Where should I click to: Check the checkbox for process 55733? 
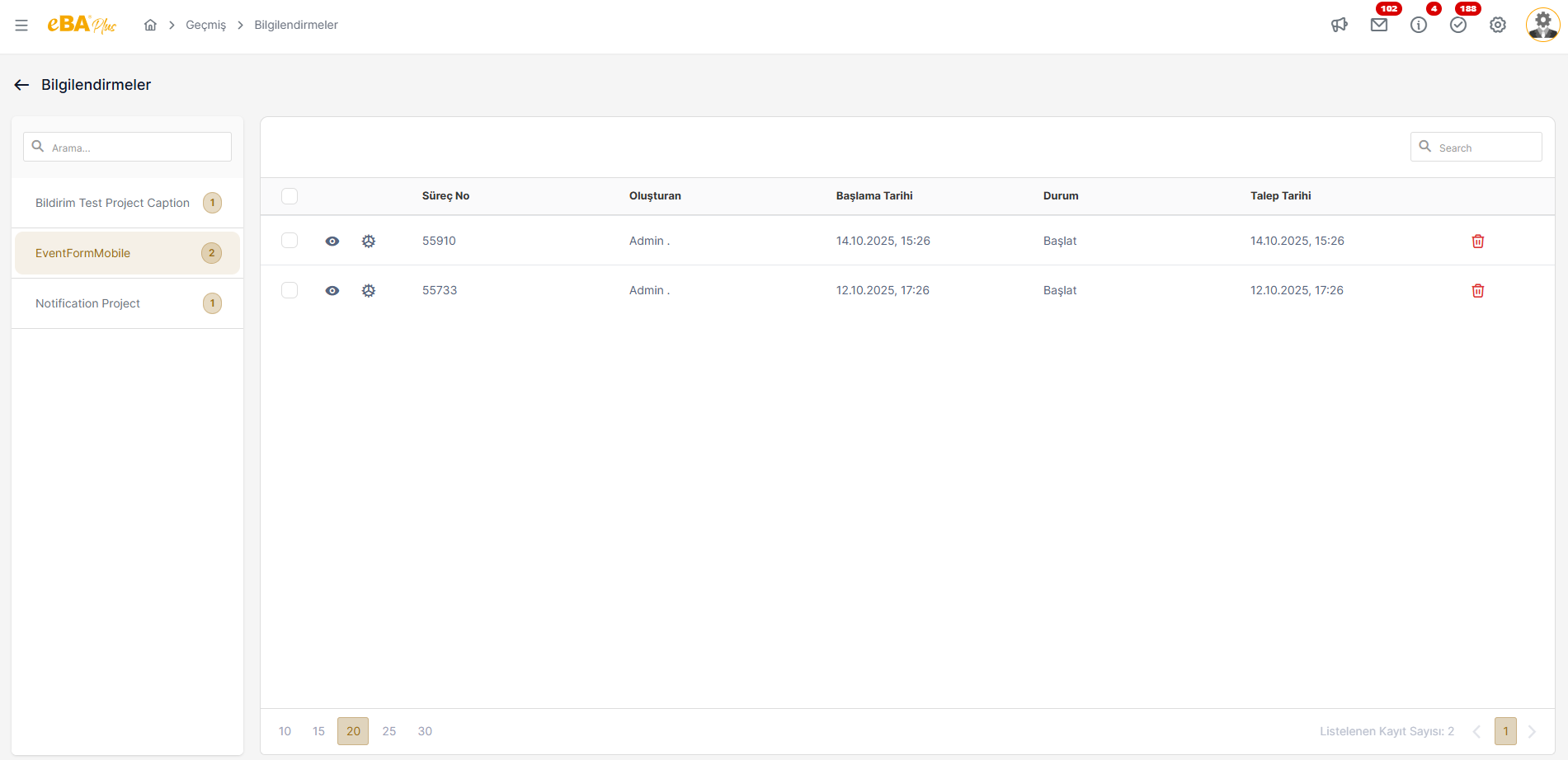click(290, 290)
